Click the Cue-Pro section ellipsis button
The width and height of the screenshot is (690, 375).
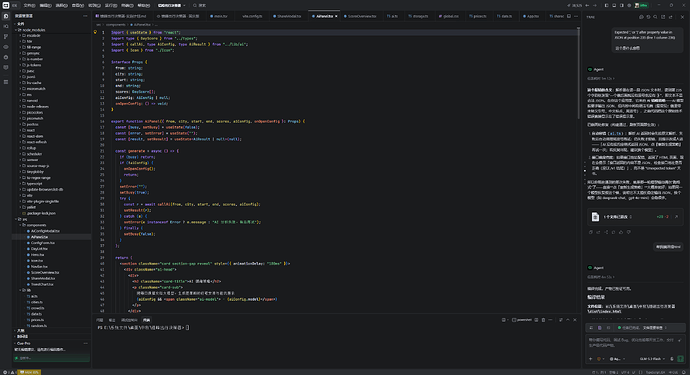tap(85, 343)
